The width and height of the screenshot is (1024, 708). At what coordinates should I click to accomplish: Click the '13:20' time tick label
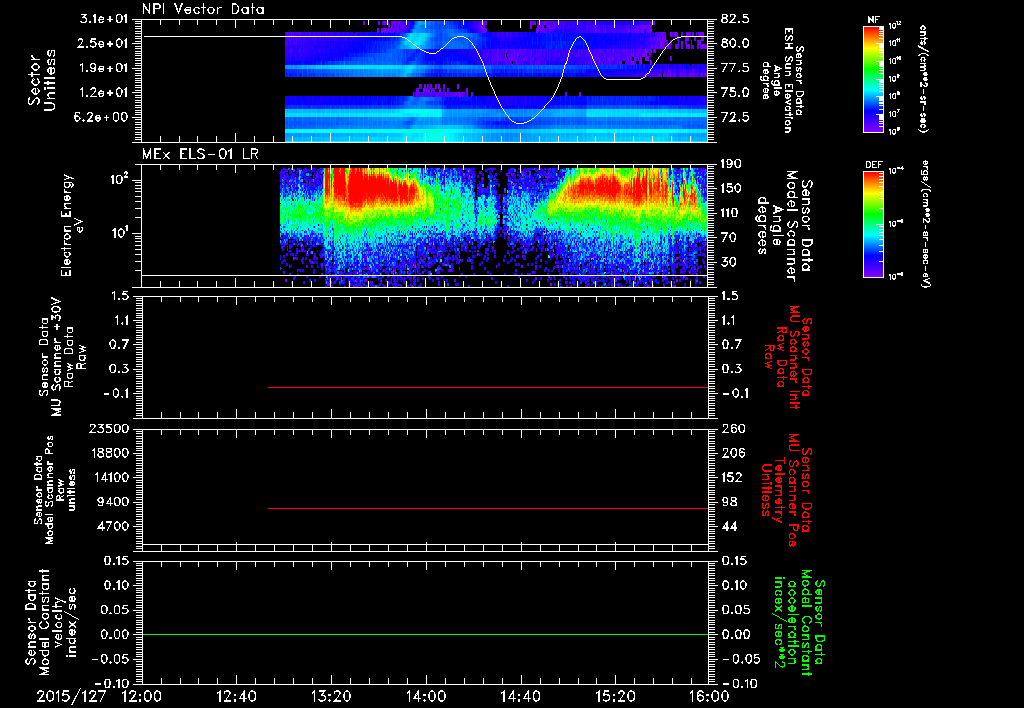(332, 696)
